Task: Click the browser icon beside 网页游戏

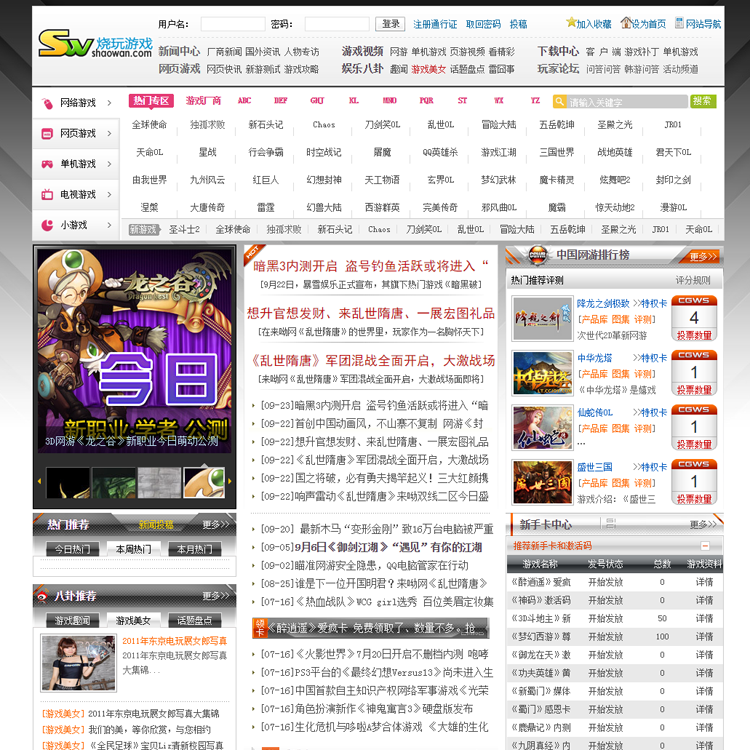Action: coord(47,133)
